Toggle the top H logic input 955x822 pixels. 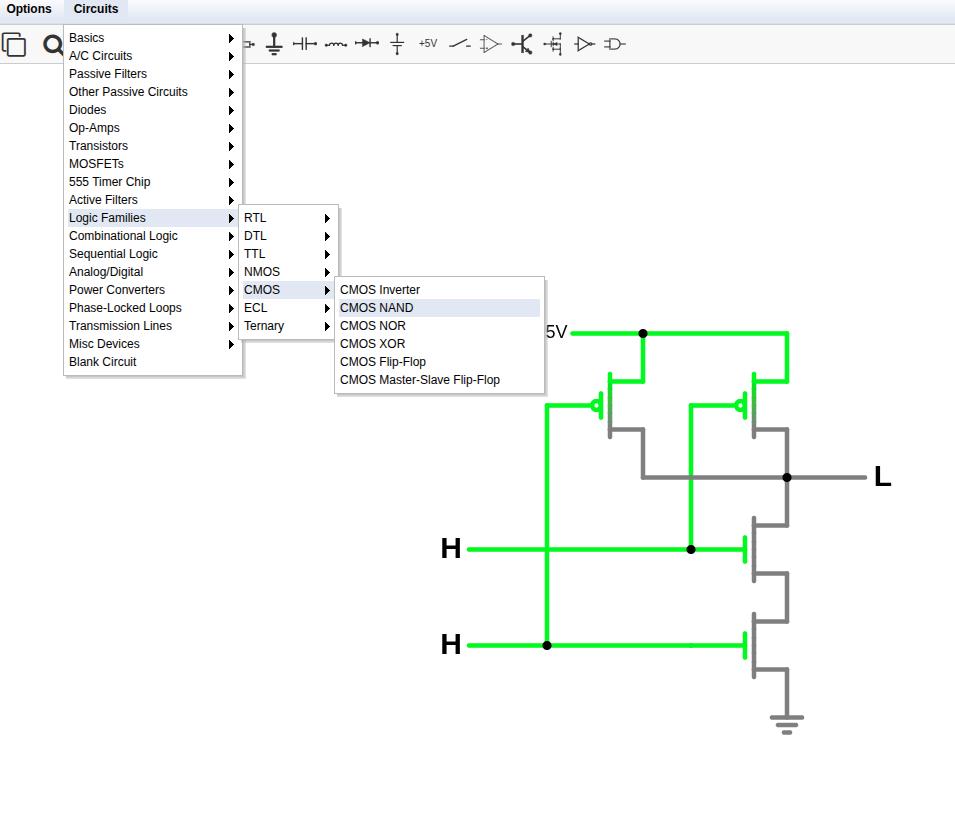[x=451, y=549]
